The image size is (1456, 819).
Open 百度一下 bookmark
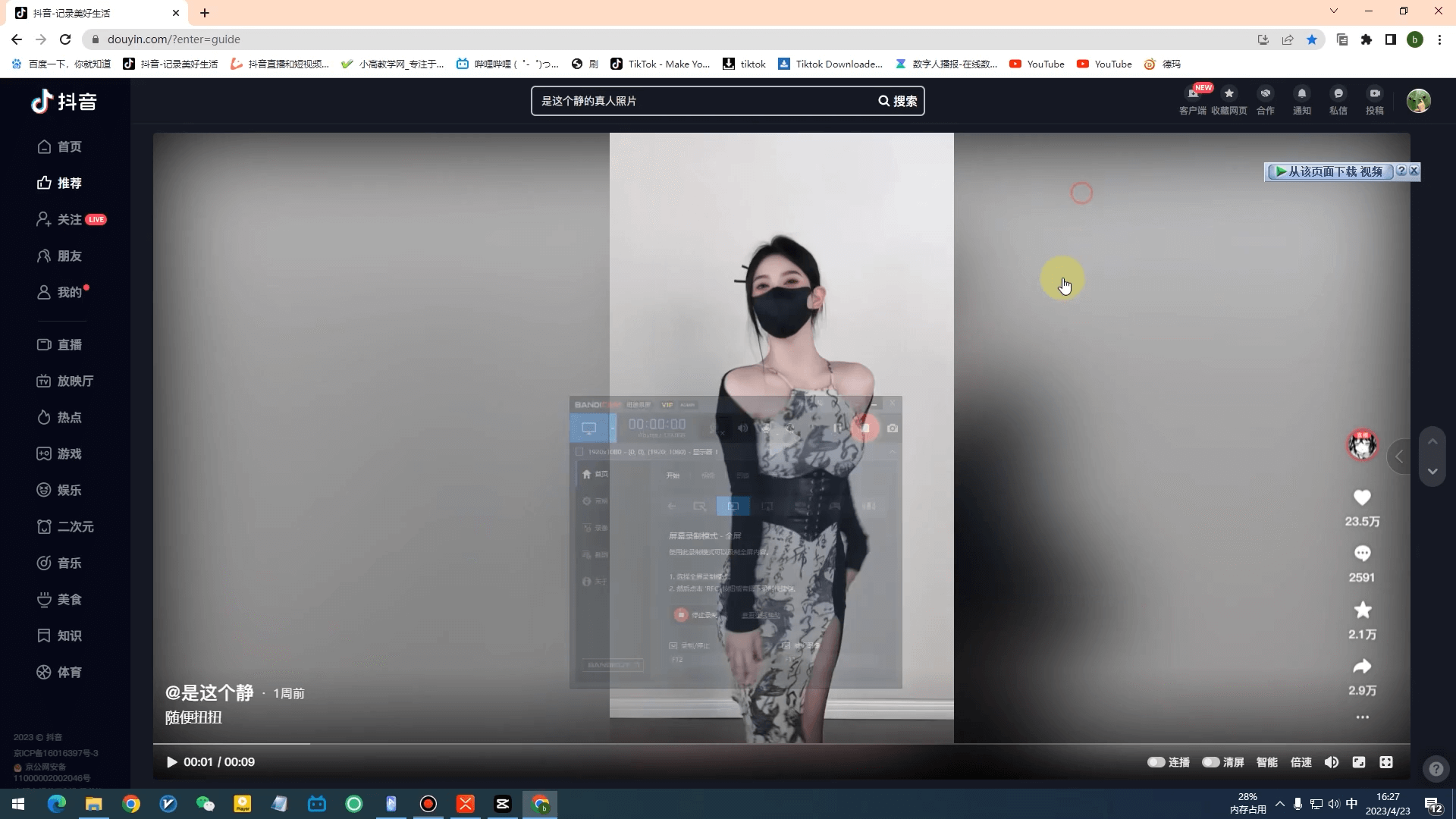pyautogui.click(x=61, y=64)
